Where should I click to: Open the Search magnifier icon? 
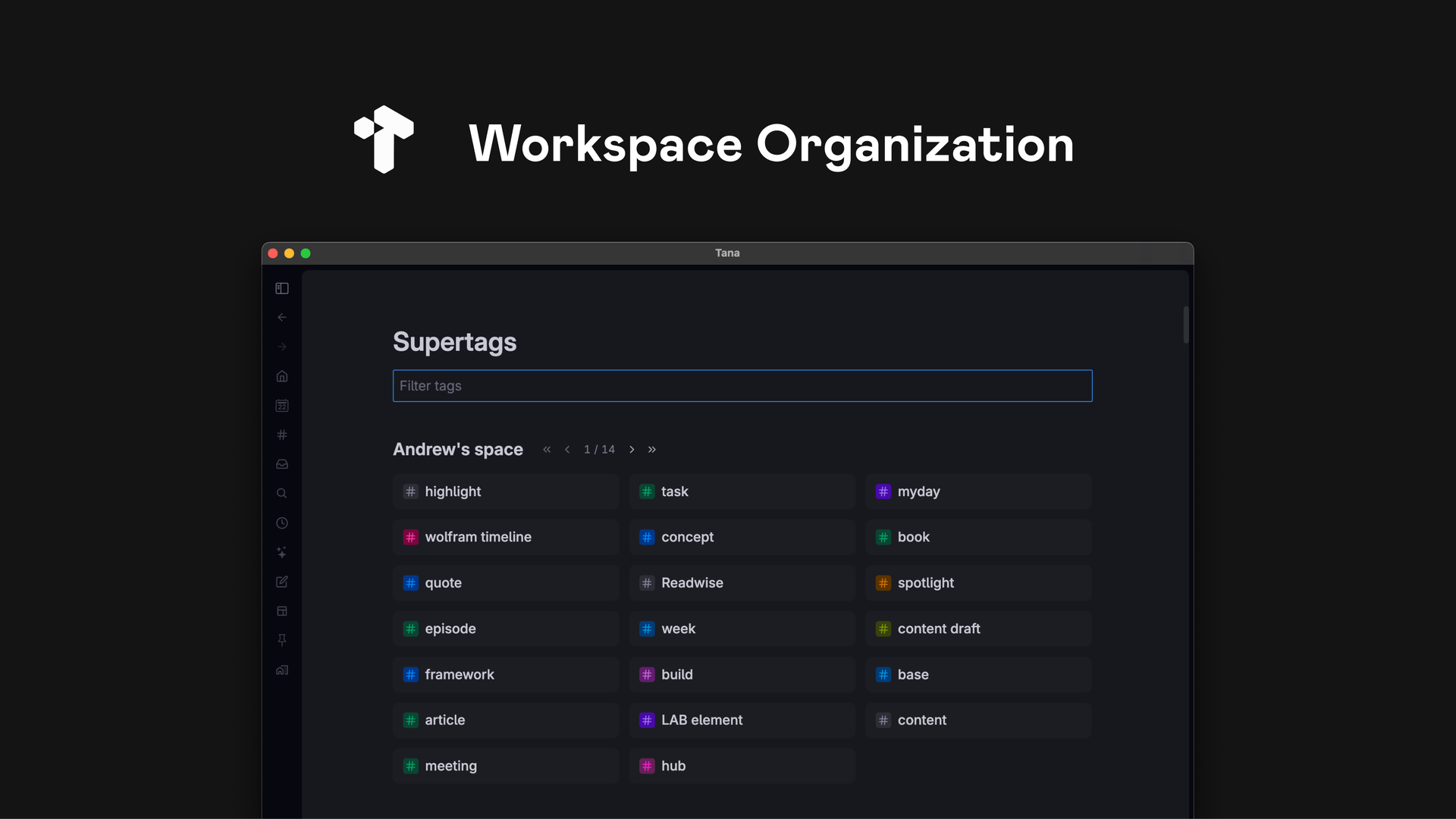point(282,494)
